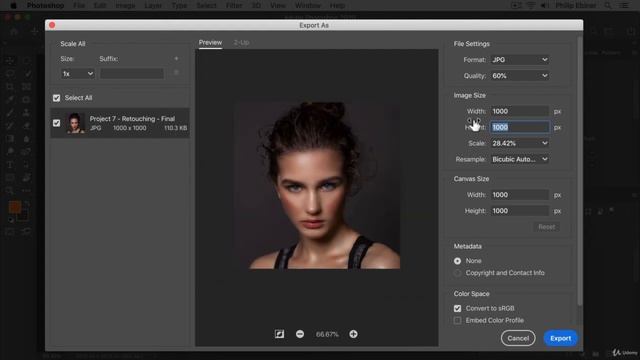Image resolution: width=640 pixels, height=360 pixels.
Task: Zoom out preview with minus icon
Action: 300,334
